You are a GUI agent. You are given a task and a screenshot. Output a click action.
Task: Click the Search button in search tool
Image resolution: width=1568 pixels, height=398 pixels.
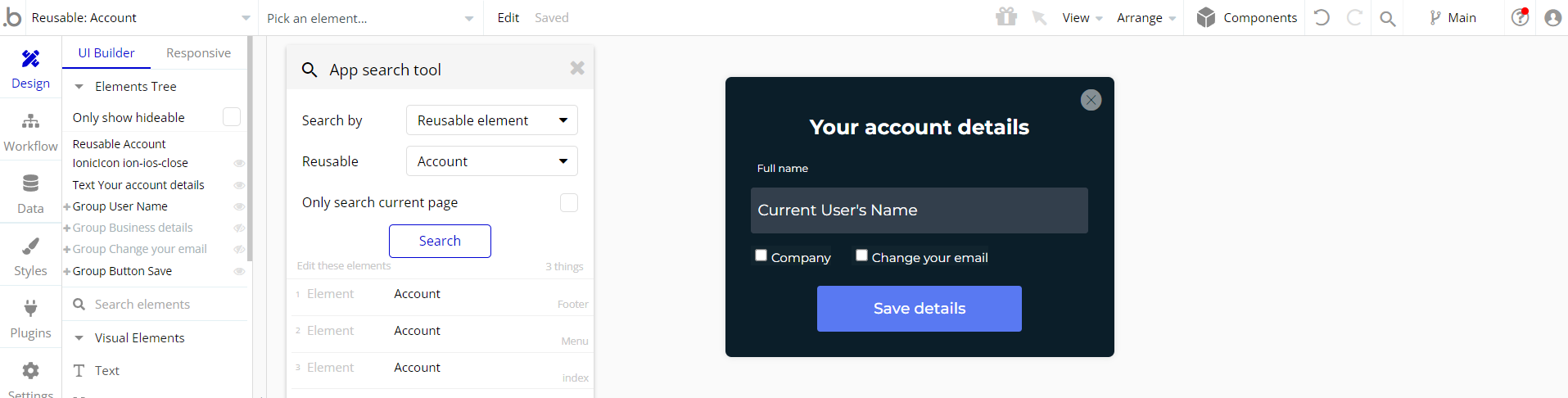point(440,241)
